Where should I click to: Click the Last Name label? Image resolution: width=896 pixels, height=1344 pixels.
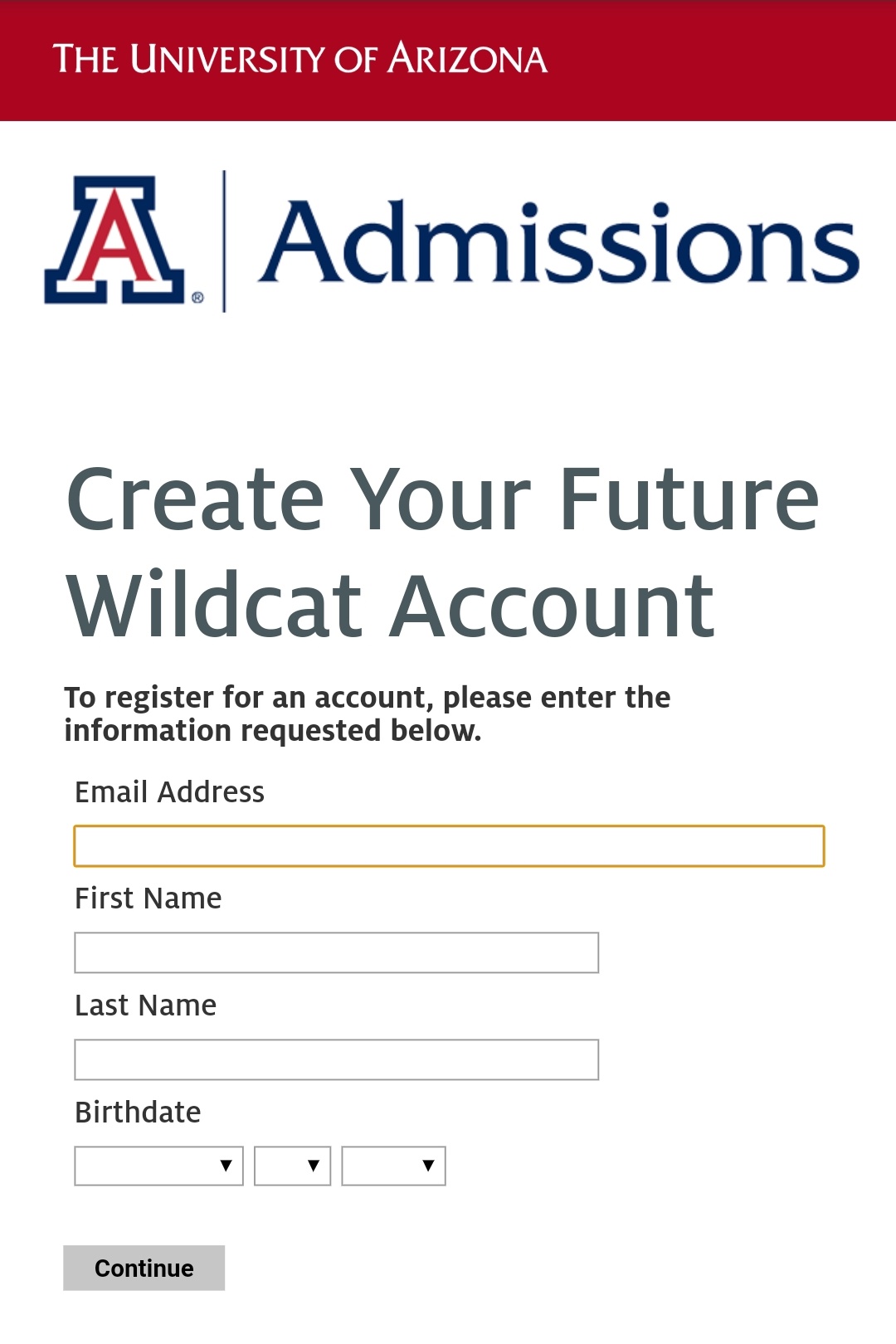click(145, 1006)
